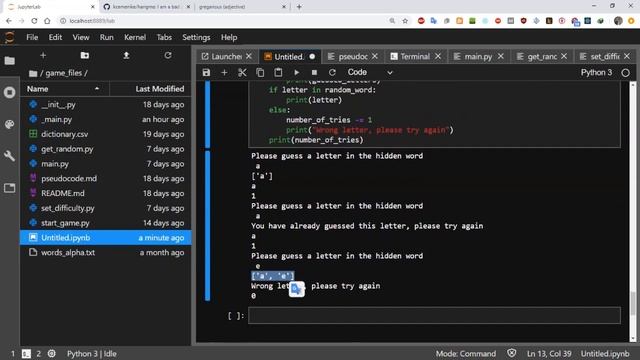Viewport: 640px width, 360px height.
Task: Open the Notebook Tools wrench sidebar
Action: (x=9, y=156)
